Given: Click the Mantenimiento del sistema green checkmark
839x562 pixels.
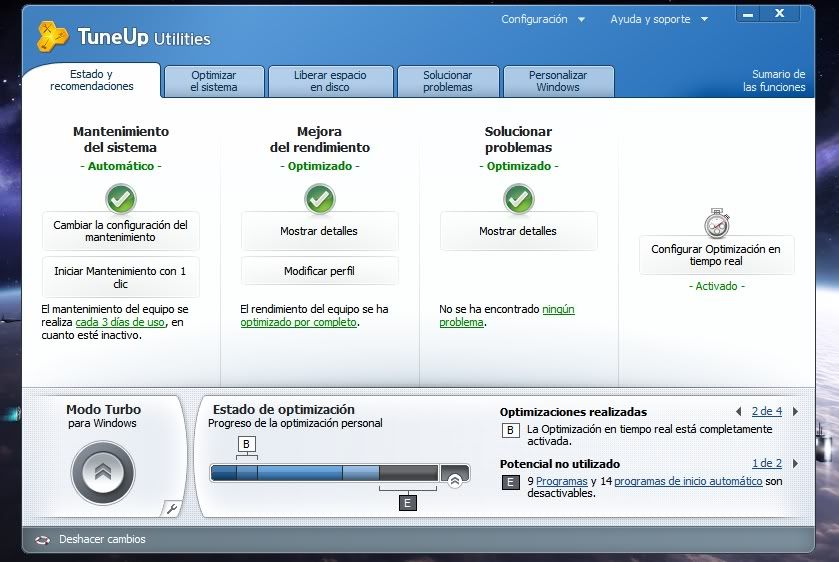Looking at the screenshot, I should [x=121, y=199].
